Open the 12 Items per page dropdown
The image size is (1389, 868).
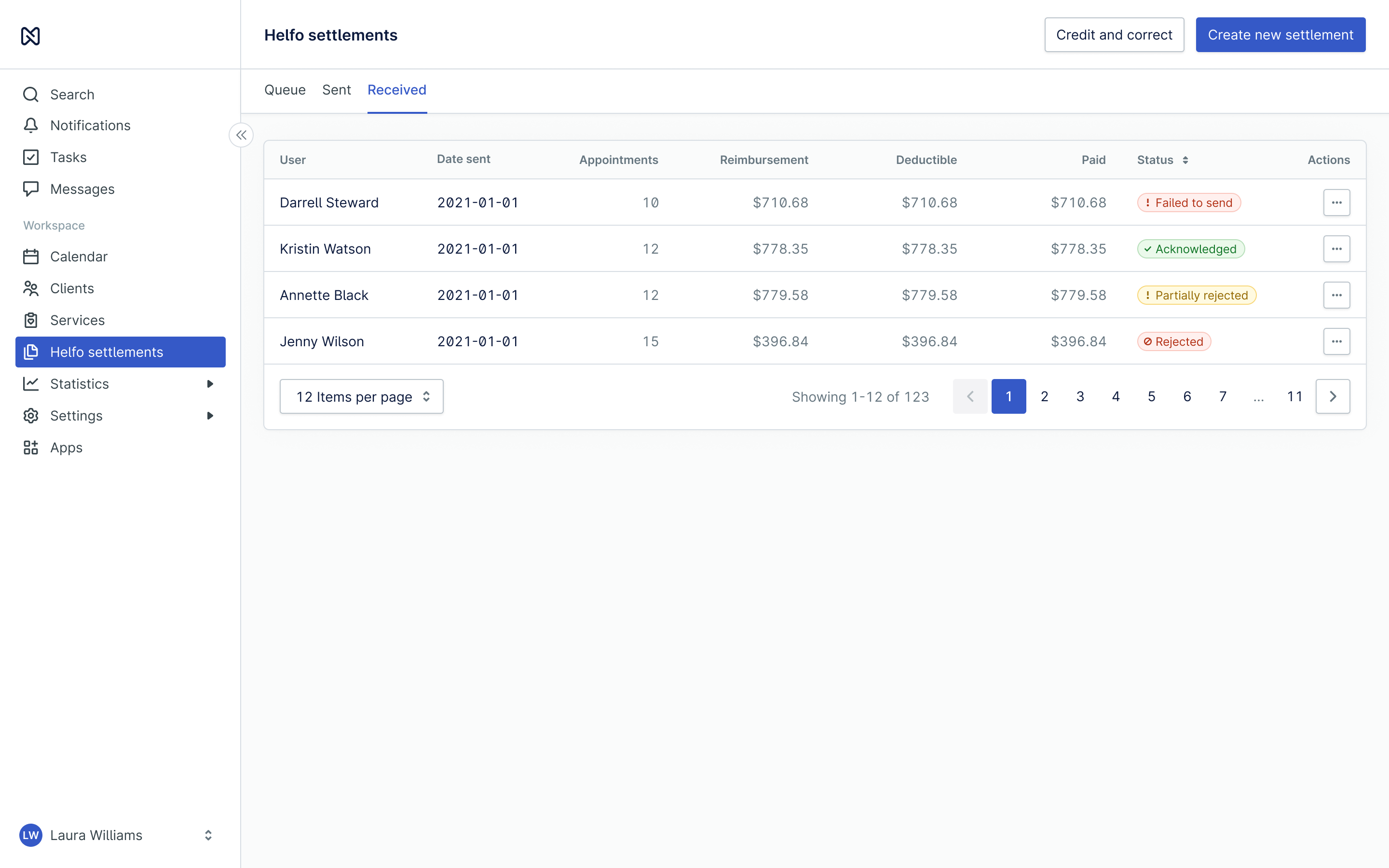point(362,397)
